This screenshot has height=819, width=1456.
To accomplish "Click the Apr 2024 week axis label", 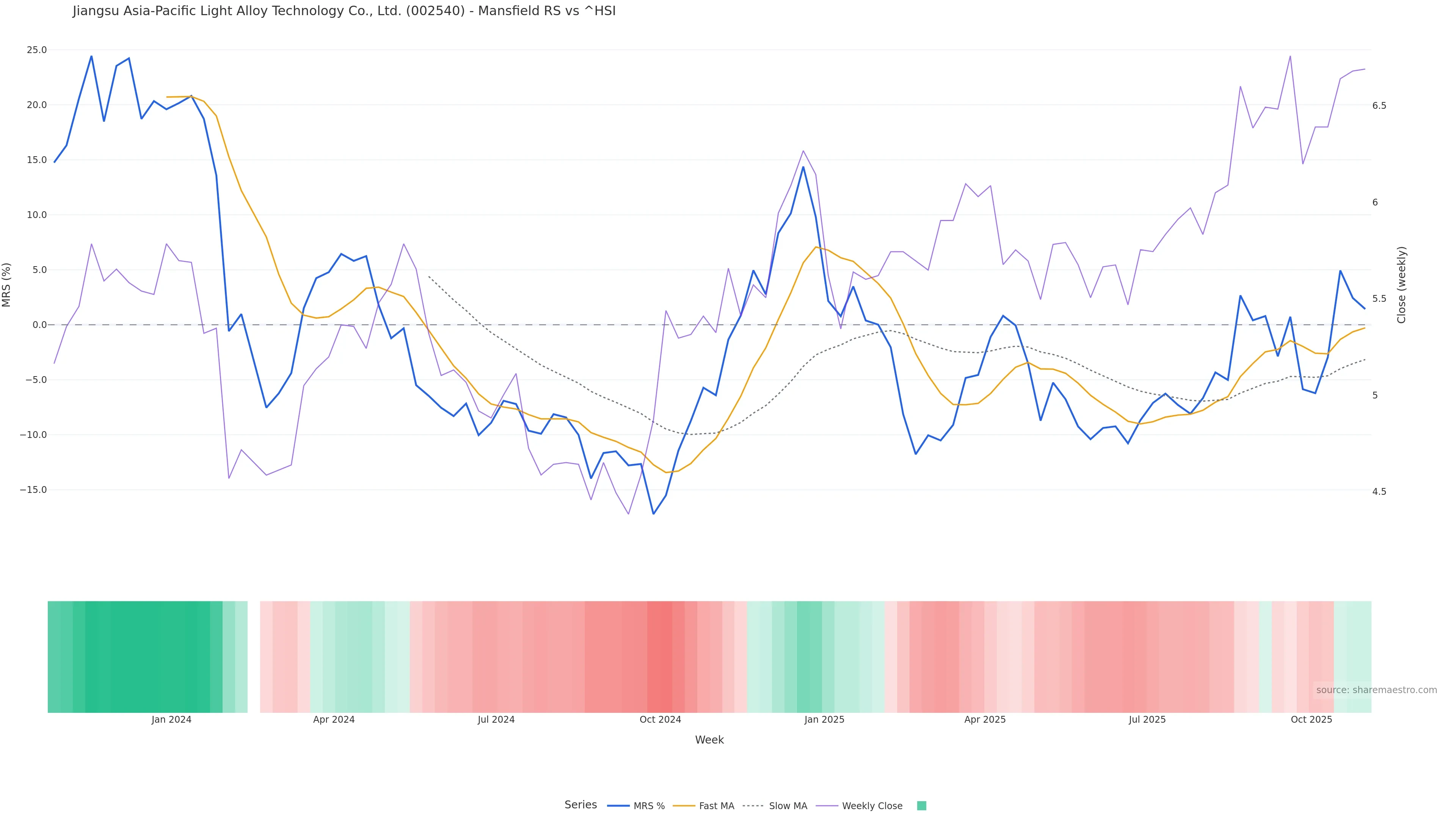I will click(x=334, y=720).
